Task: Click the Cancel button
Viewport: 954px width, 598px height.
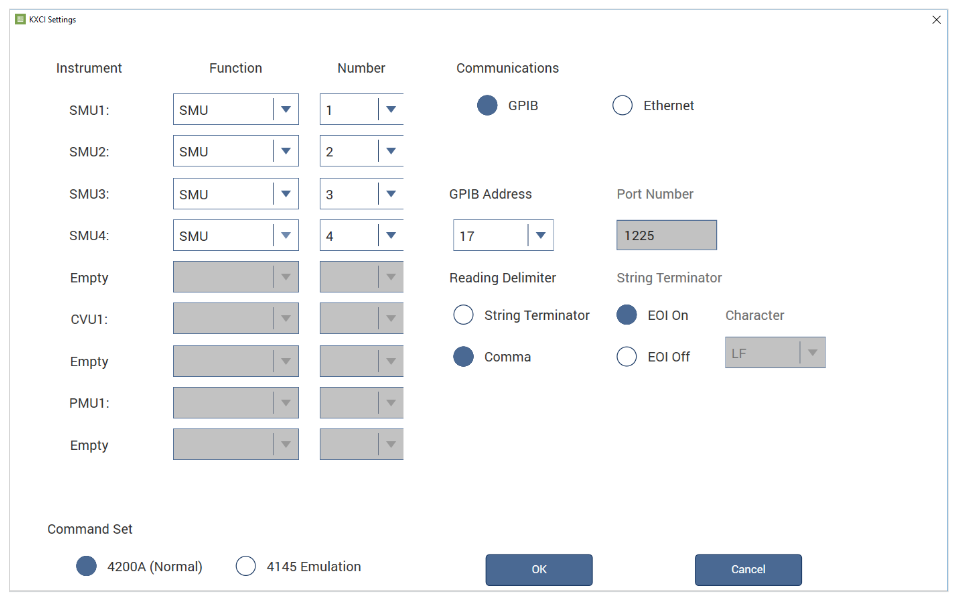Action: point(747,570)
